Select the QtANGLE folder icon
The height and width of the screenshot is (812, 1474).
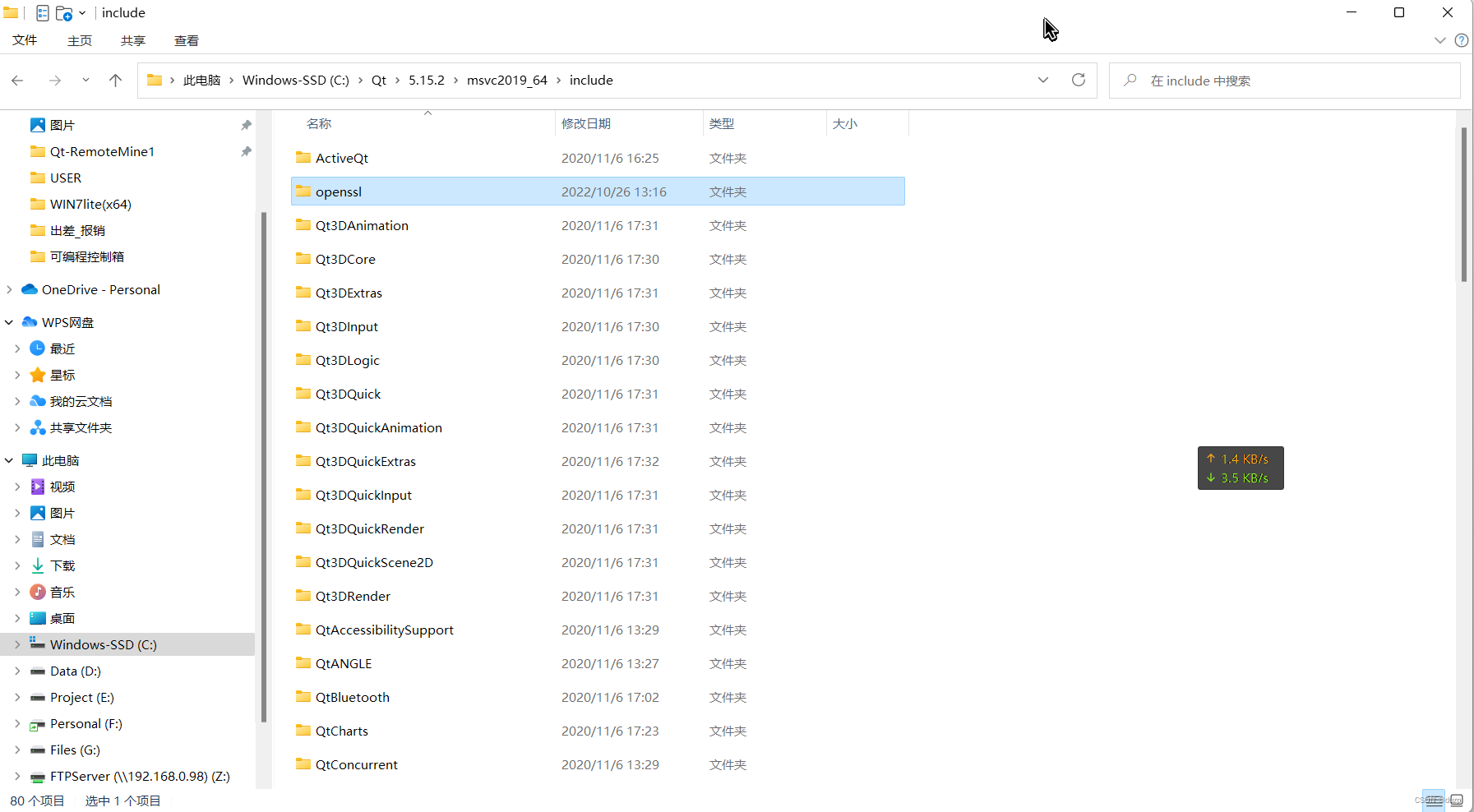303,662
